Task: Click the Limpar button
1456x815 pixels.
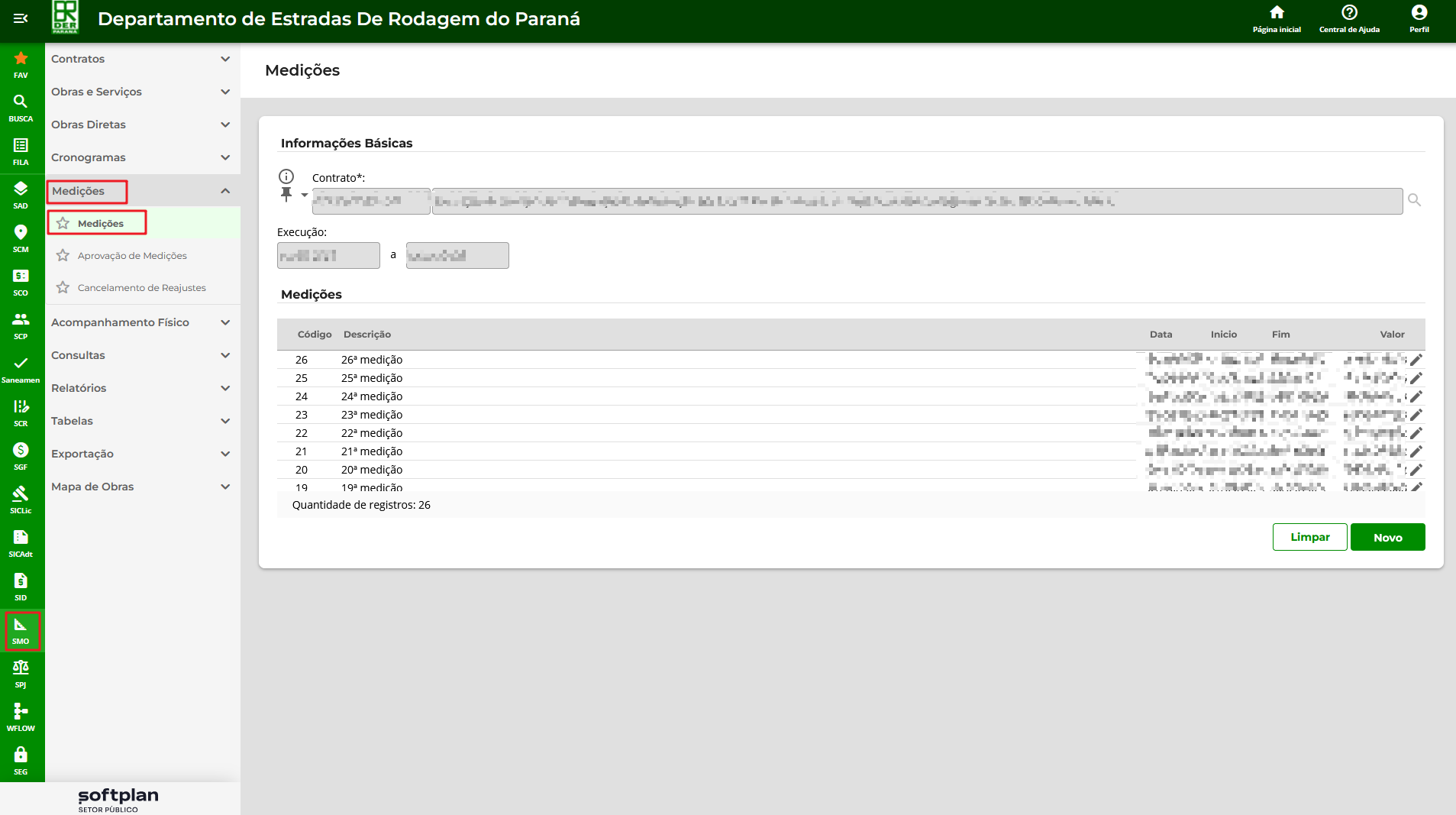Action: click(1309, 537)
